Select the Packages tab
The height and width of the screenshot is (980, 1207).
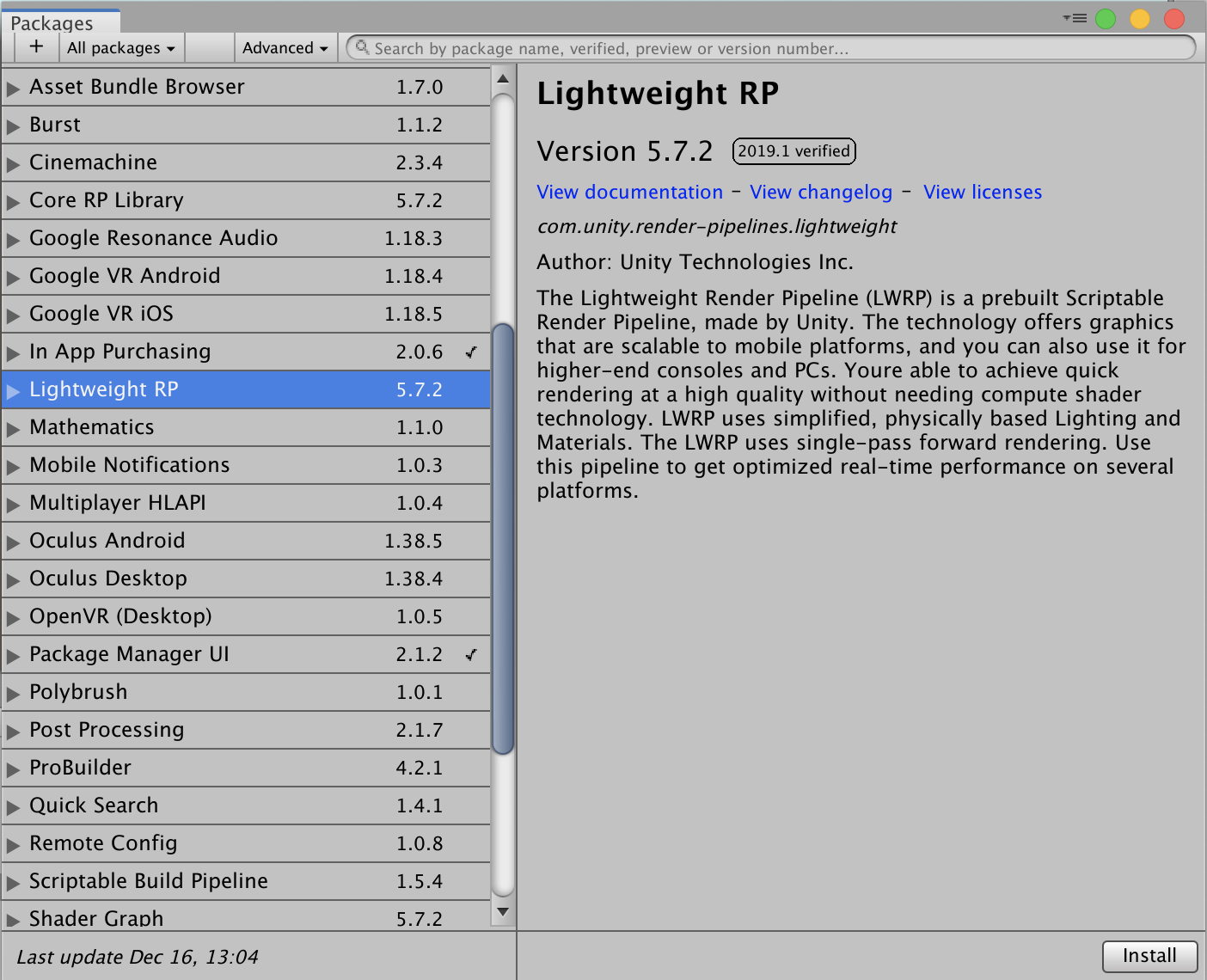point(52,23)
